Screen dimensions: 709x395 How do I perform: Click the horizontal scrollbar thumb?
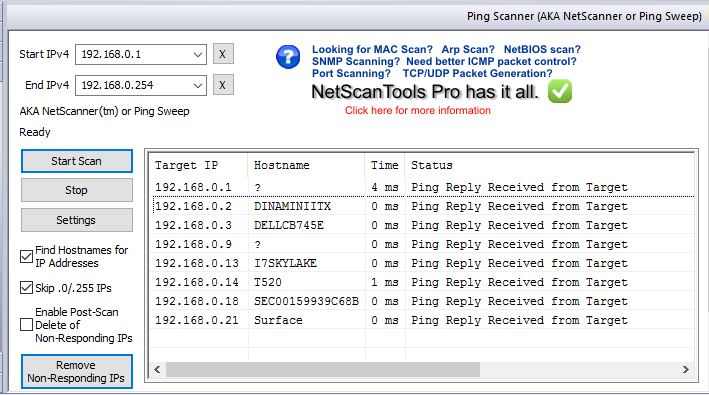click(x=323, y=369)
